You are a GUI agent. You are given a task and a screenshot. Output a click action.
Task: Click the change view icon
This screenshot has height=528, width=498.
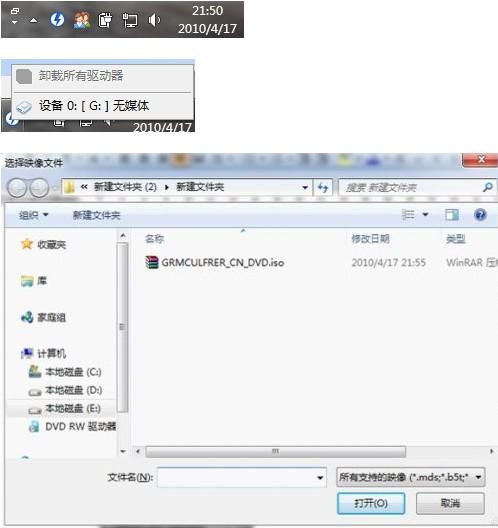408,214
